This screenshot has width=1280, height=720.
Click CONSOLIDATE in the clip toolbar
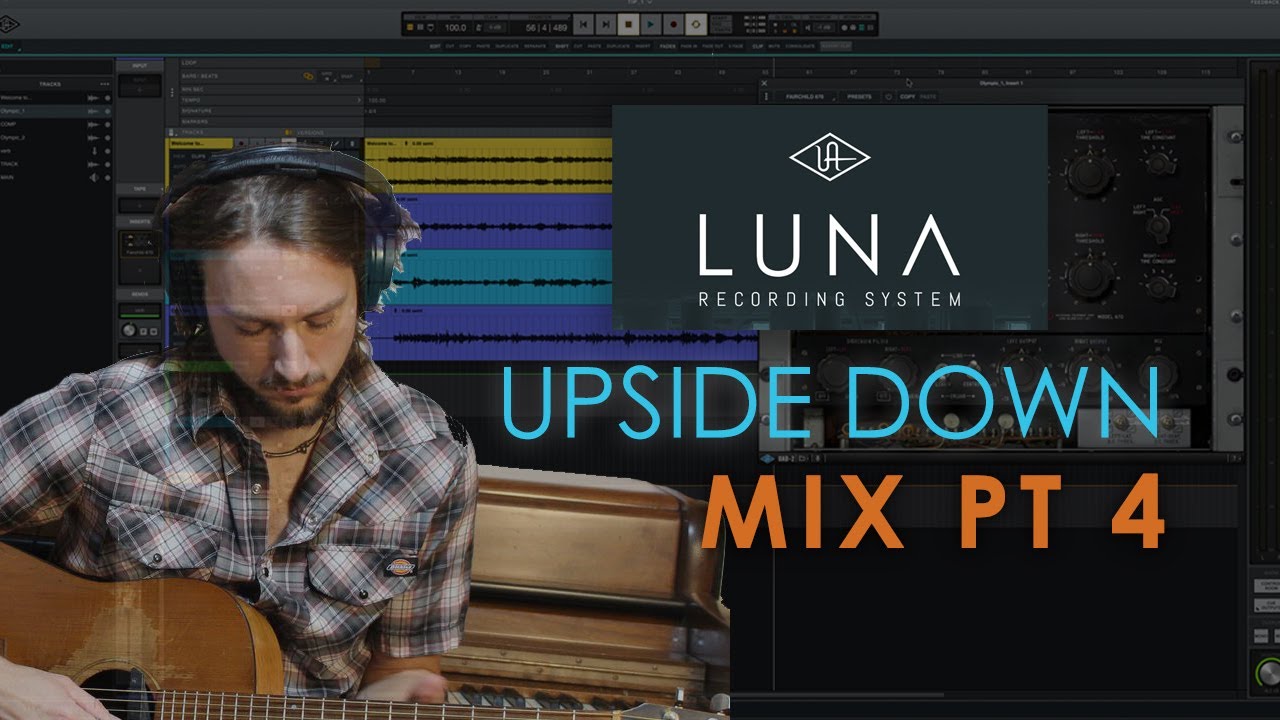pyautogui.click(x=800, y=46)
